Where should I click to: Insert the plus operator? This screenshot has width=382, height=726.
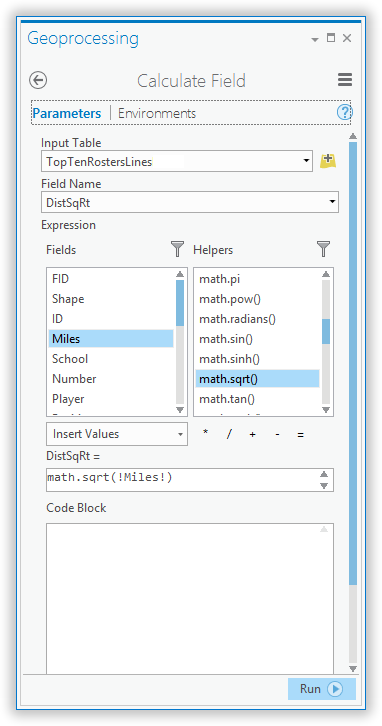[x=252, y=434]
